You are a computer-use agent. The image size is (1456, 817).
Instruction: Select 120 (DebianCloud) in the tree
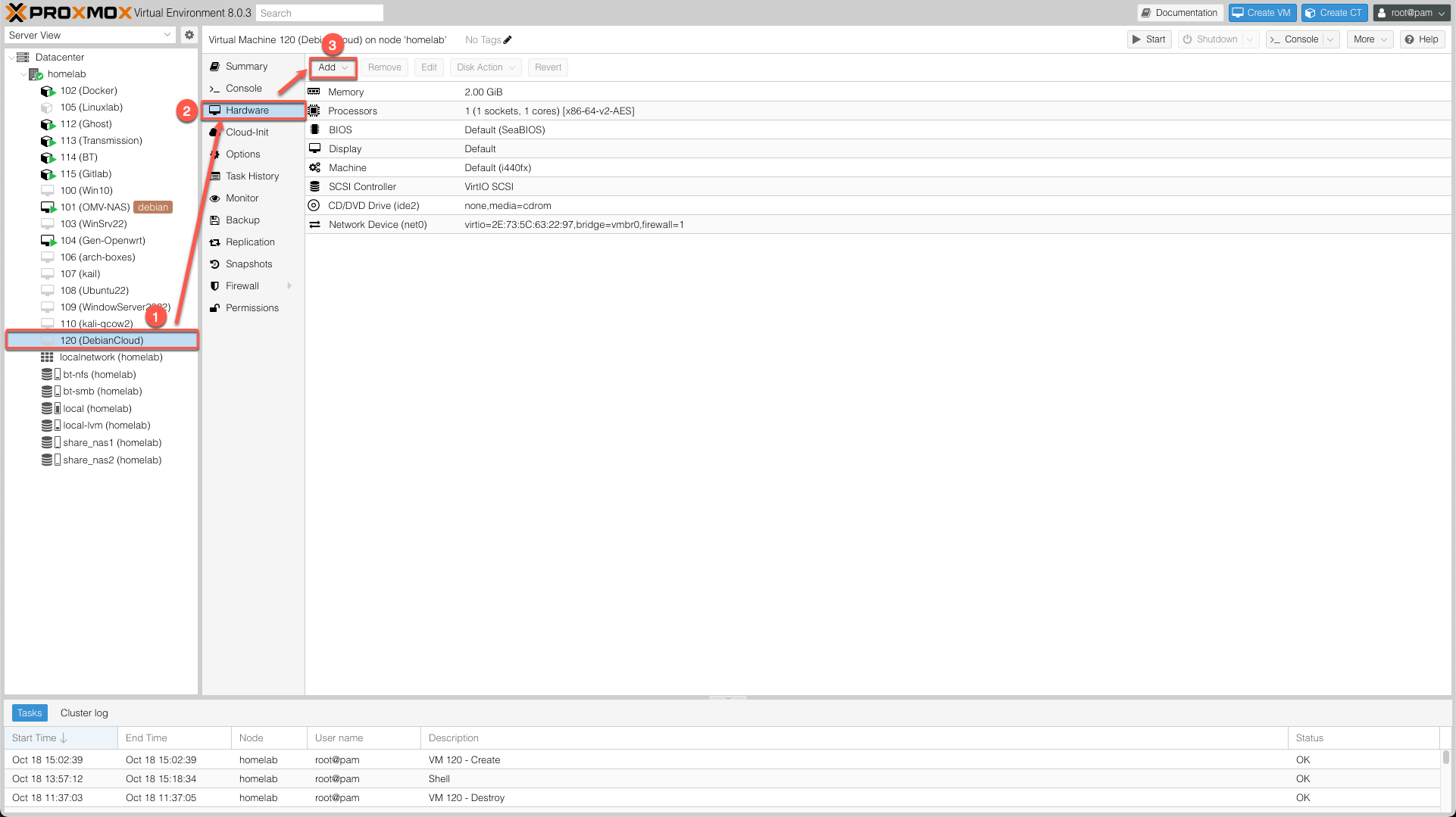point(102,340)
